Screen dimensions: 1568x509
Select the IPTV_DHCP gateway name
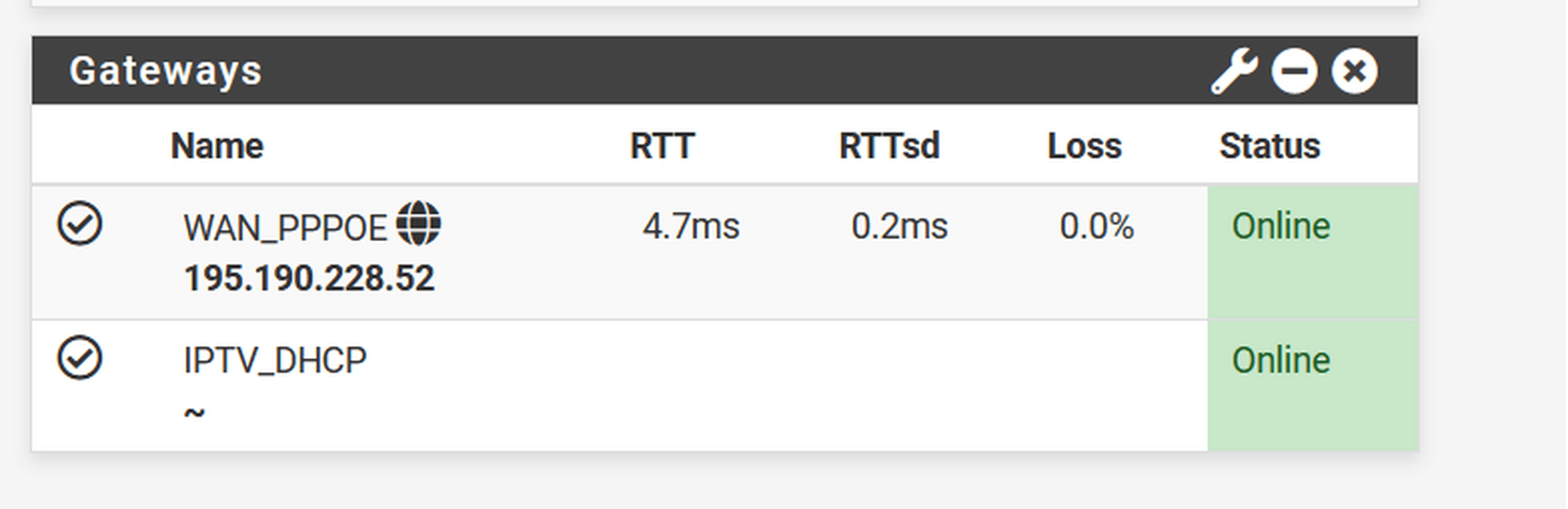(275, 360)
